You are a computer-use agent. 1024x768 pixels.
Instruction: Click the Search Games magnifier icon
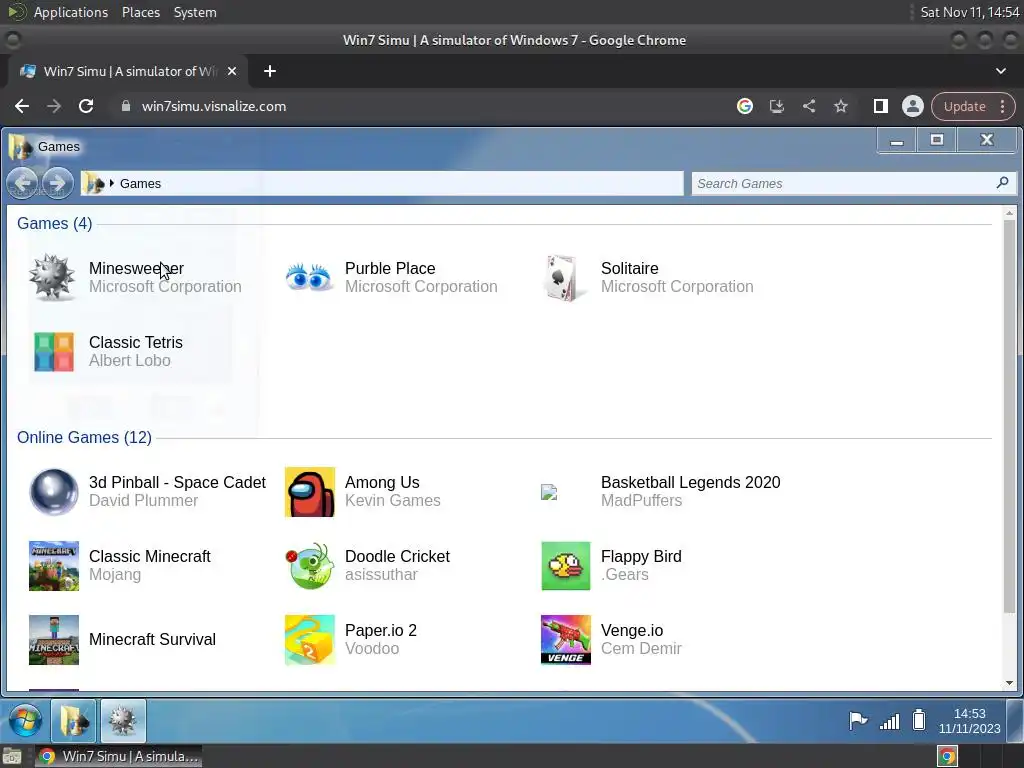pos(1002,183)
